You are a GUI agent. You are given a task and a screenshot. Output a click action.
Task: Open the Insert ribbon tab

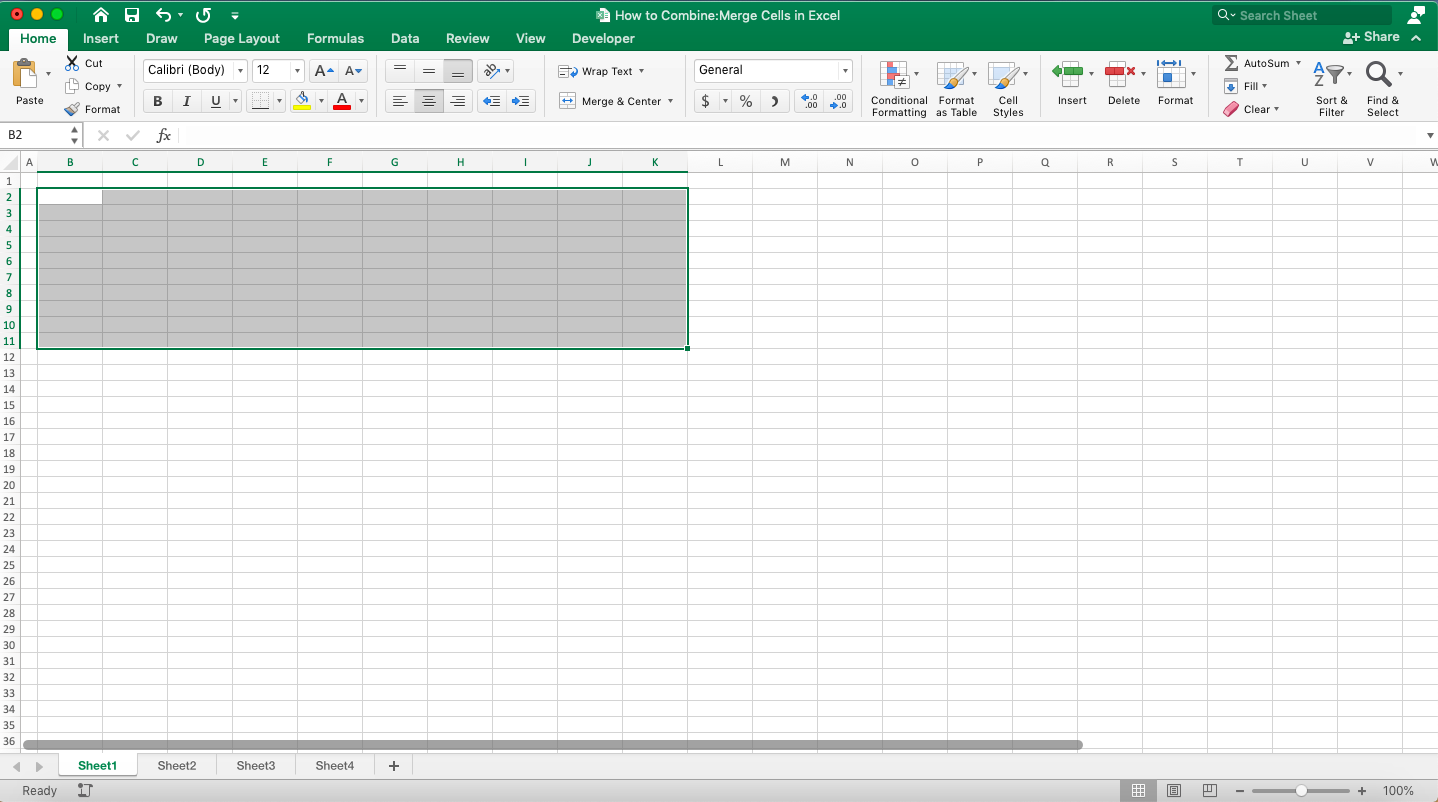click(101, 38)
